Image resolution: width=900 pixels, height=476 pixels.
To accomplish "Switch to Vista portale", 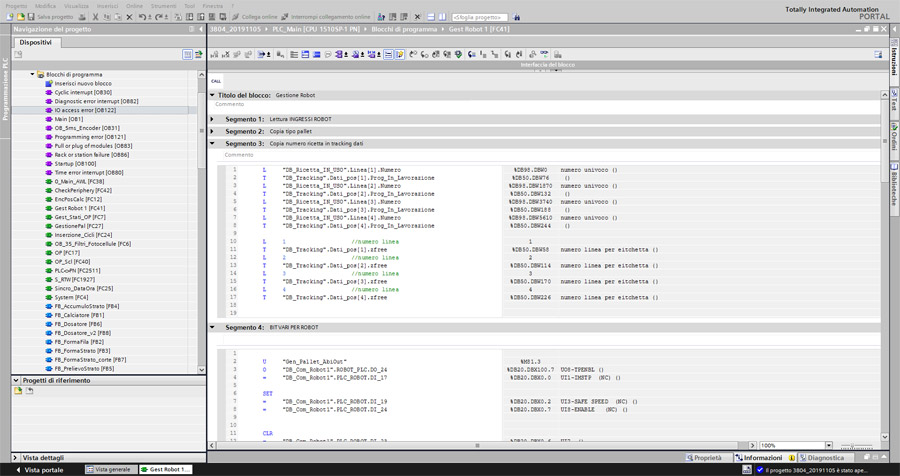I will (x=40, y=469).
